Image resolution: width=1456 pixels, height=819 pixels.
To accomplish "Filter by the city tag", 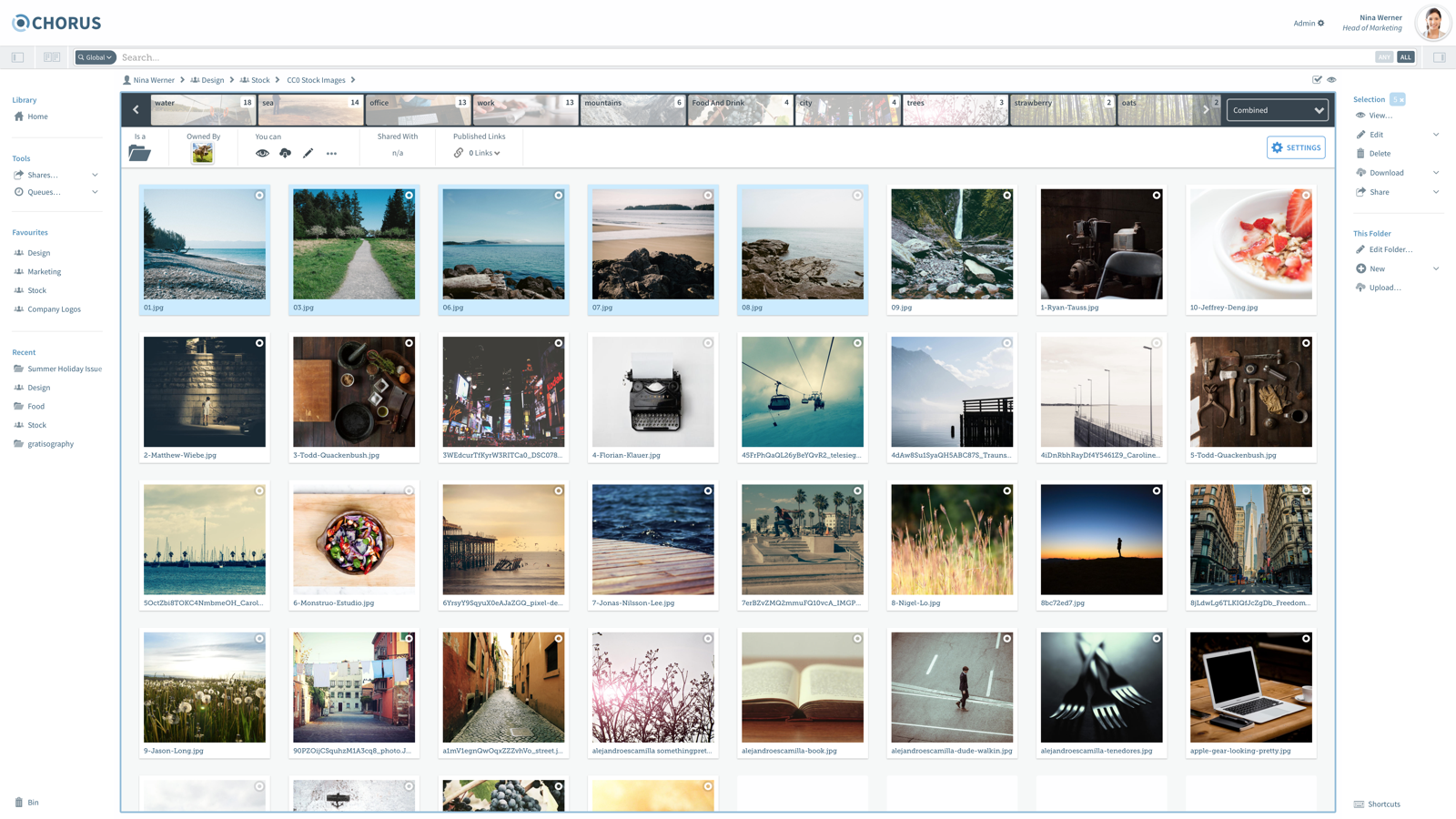I will [847, 110].
